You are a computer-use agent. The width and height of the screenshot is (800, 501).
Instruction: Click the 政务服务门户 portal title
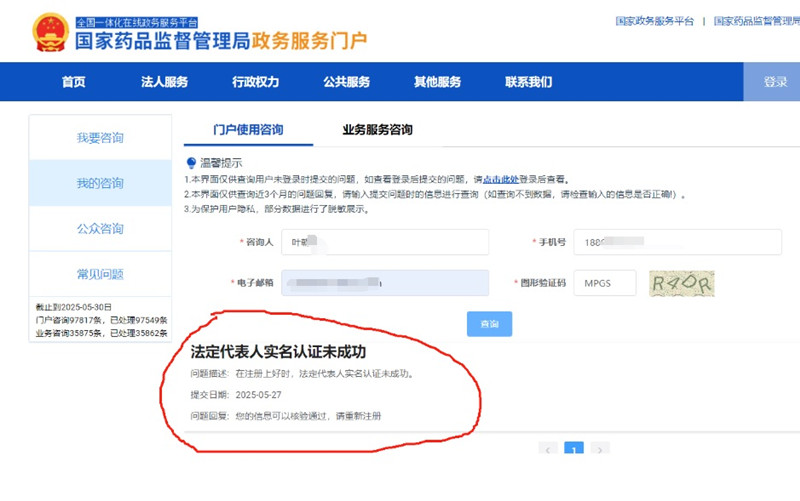point(309,41)
